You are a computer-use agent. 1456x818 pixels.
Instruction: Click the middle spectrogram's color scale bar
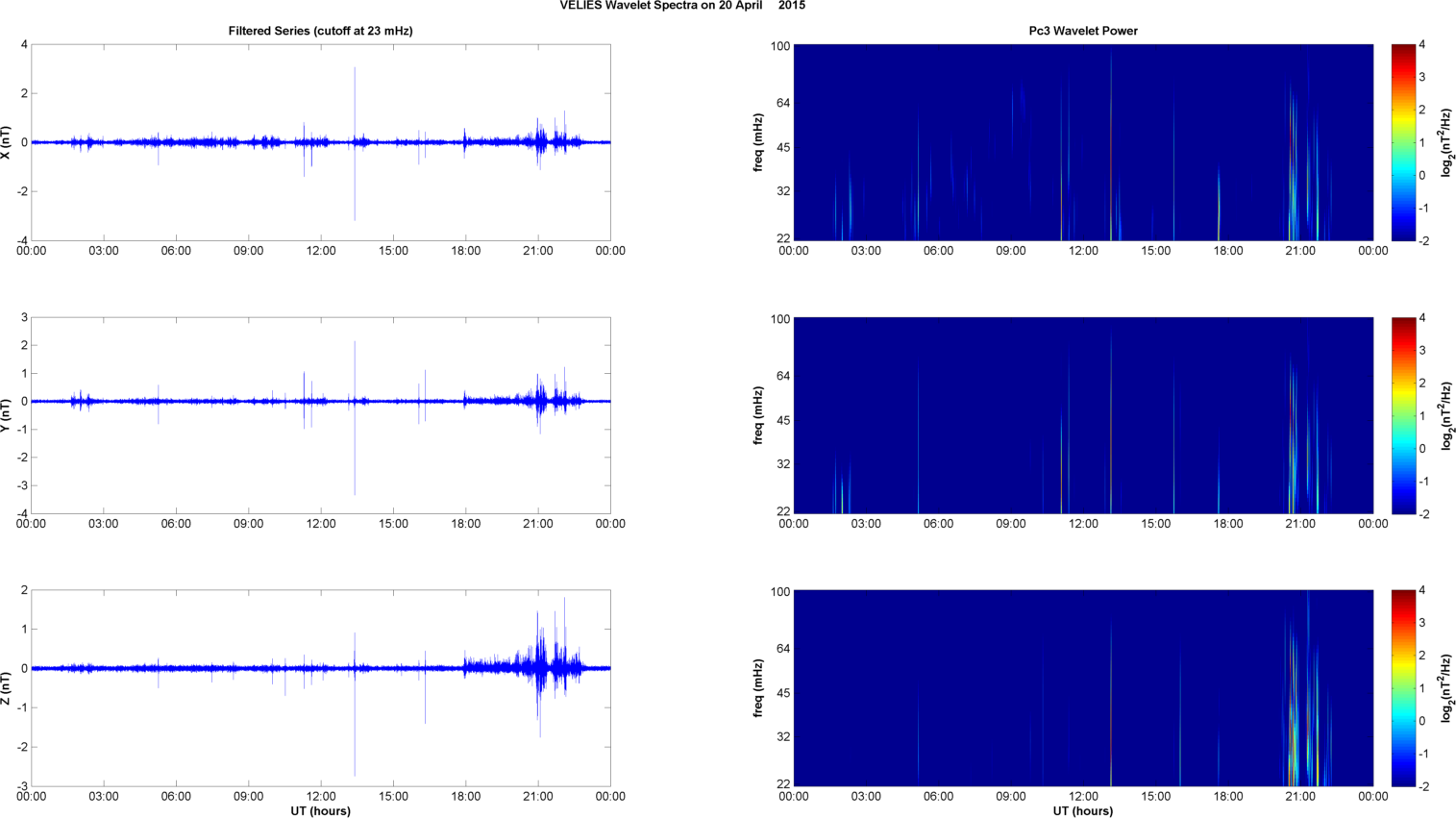point(1403,415)
